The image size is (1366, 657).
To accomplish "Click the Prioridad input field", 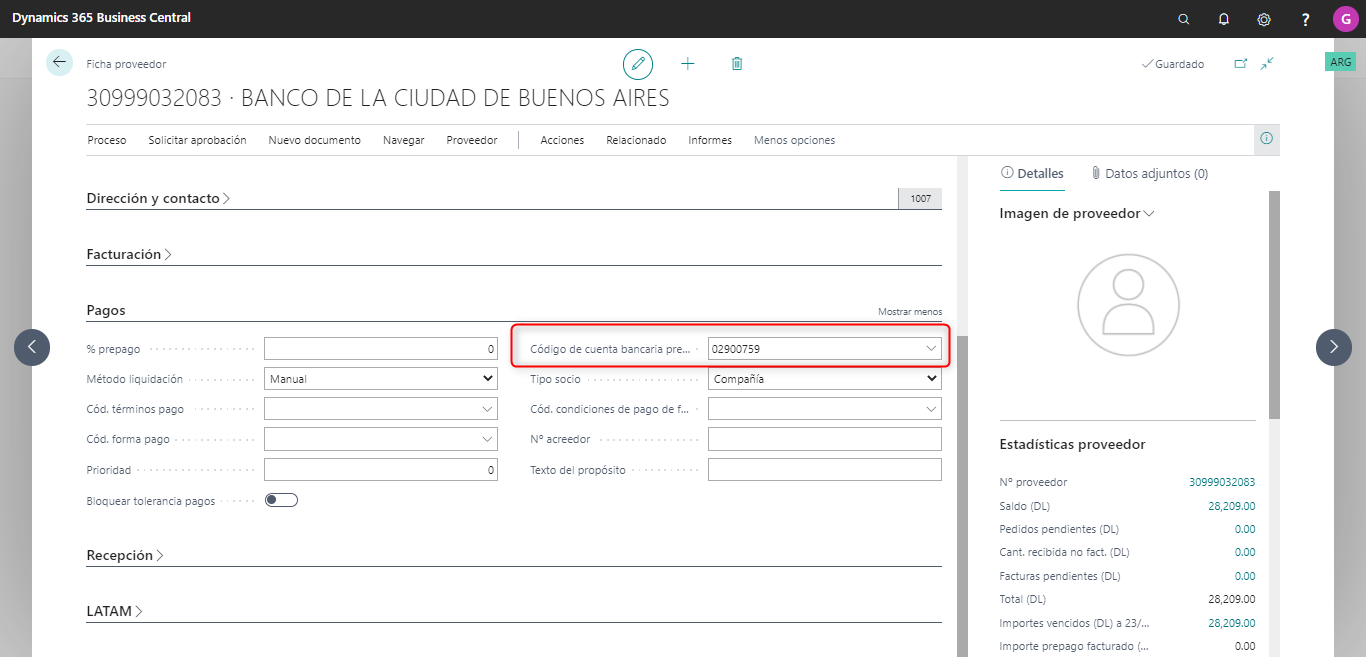I will pos(381,469).
